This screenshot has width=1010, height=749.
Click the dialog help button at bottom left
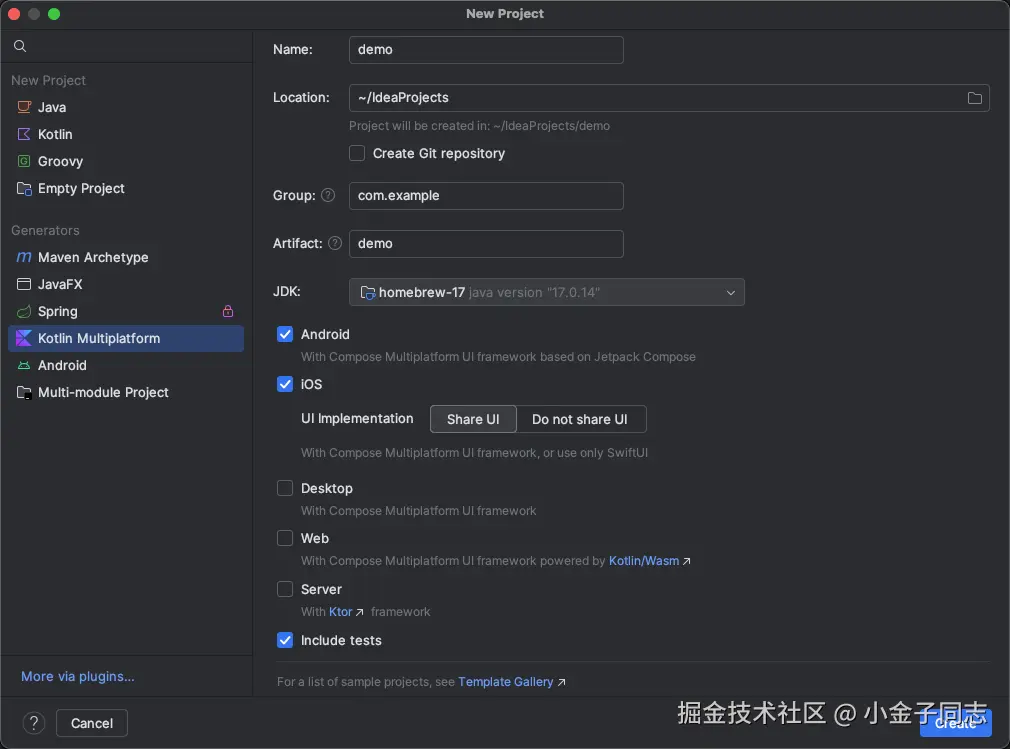point(34,723)
